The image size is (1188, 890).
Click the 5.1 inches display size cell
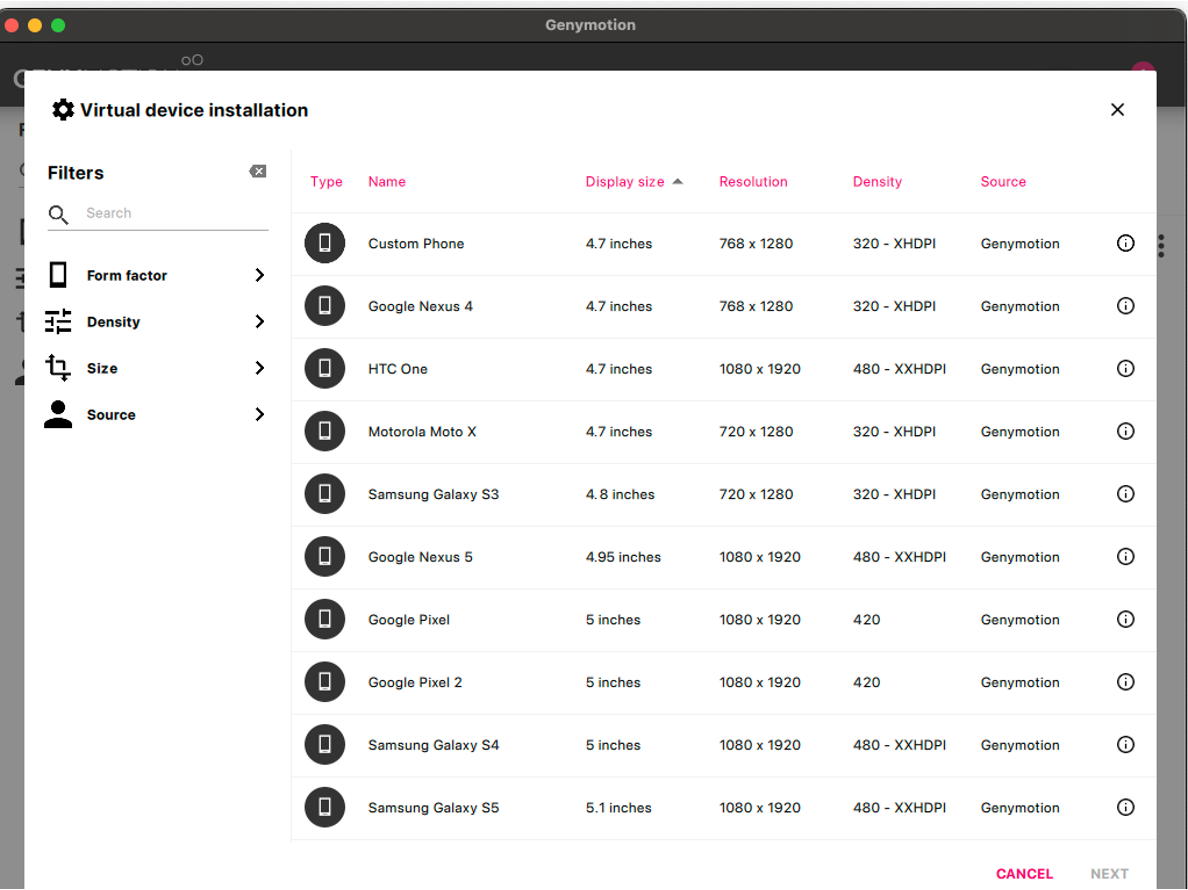(618, 808)
